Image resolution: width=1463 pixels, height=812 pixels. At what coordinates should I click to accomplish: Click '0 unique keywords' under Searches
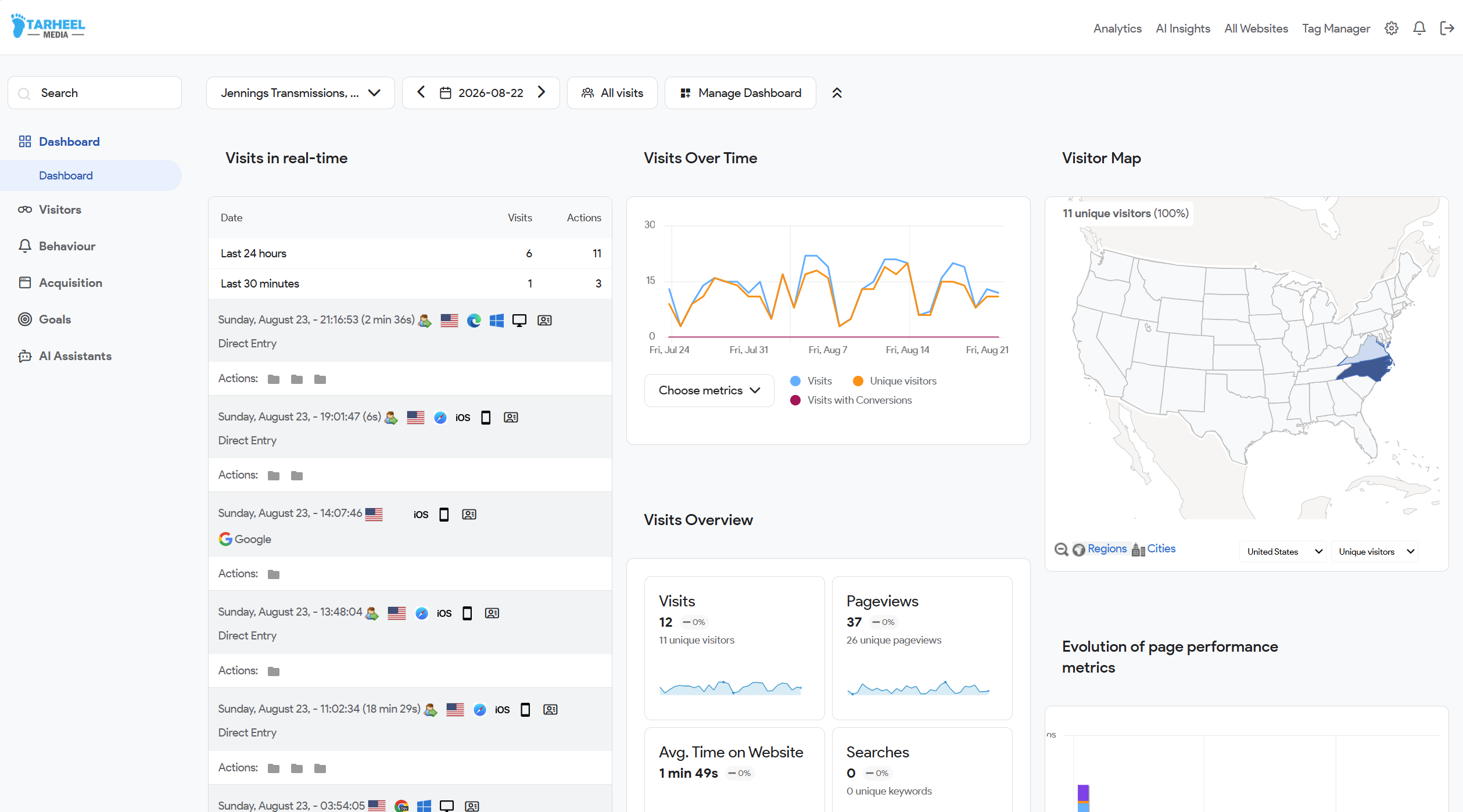point(889,791)
